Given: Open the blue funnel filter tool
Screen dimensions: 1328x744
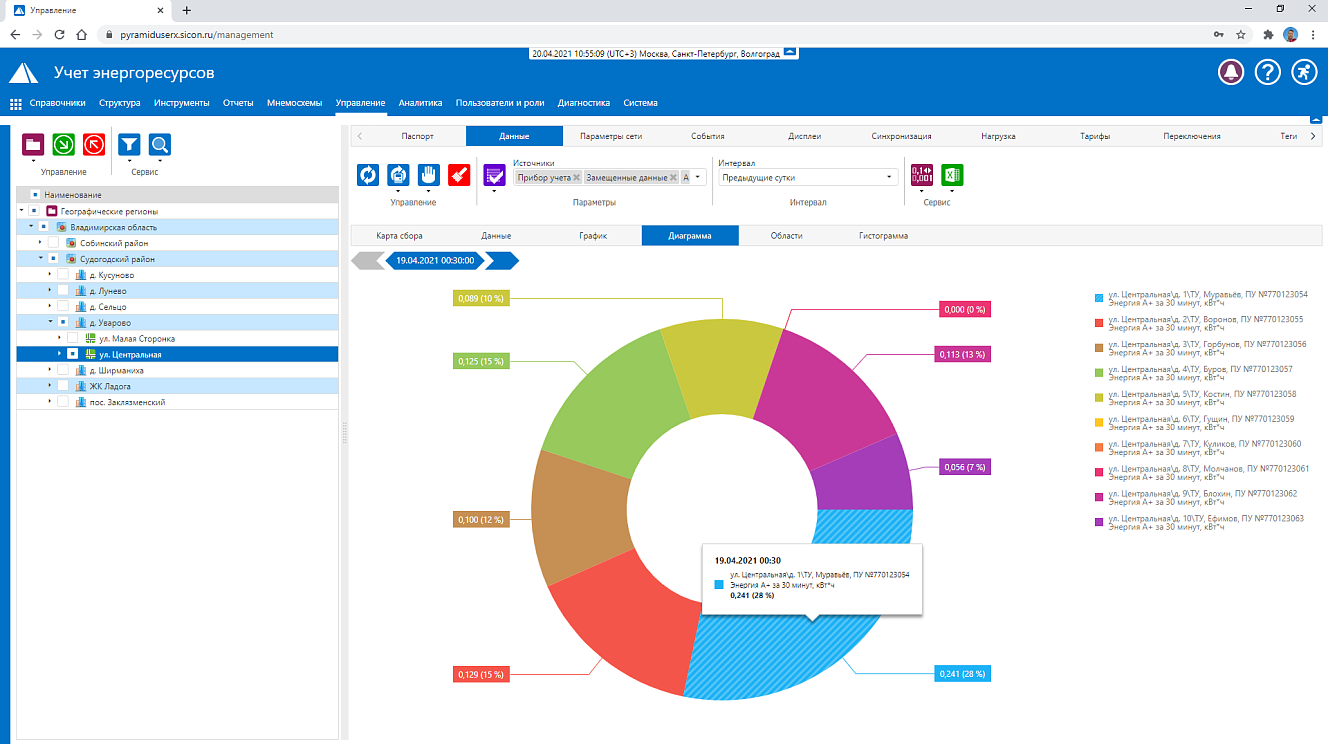Looking at the screenshot, I should coord(129,145).
